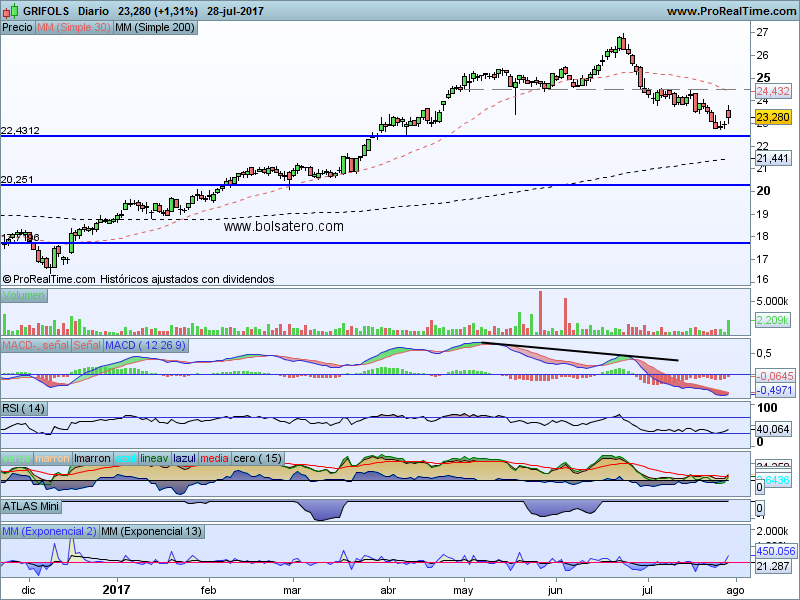Select the lazul label in oscillator panel
The width and height of the screenshot is (800, 600).
tap(185, 458)
